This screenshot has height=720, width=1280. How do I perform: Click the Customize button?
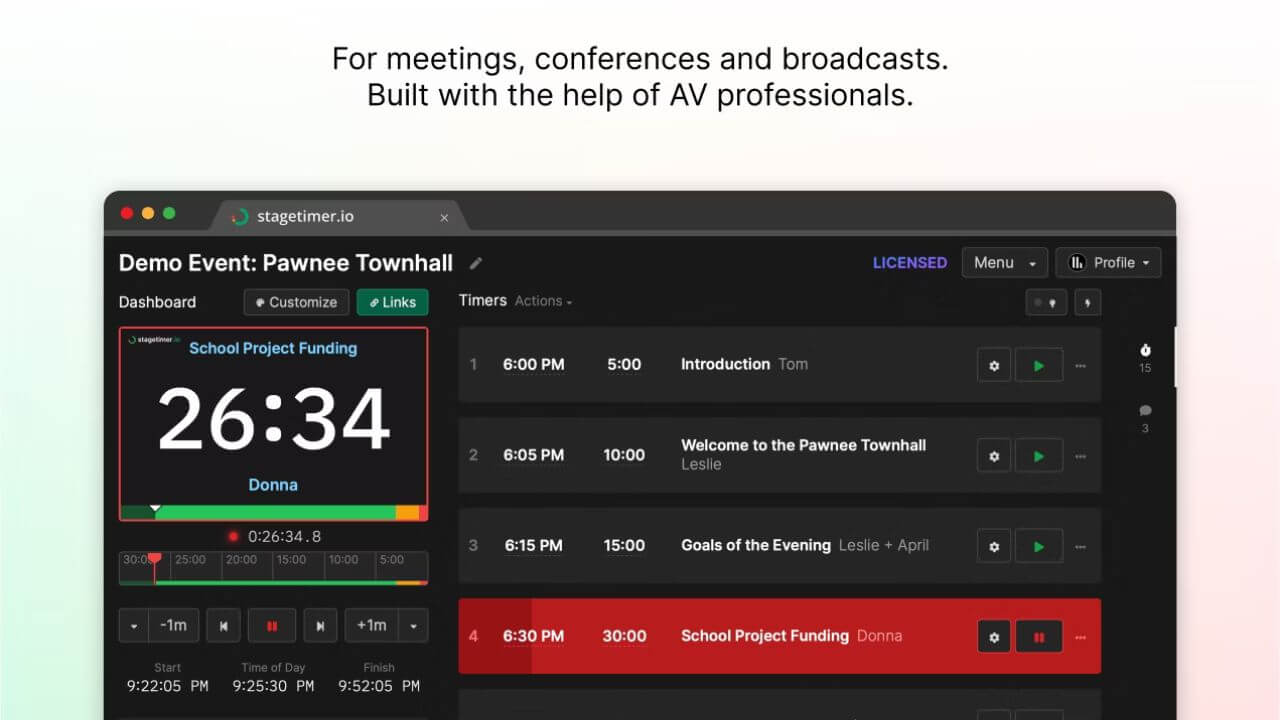296,302
